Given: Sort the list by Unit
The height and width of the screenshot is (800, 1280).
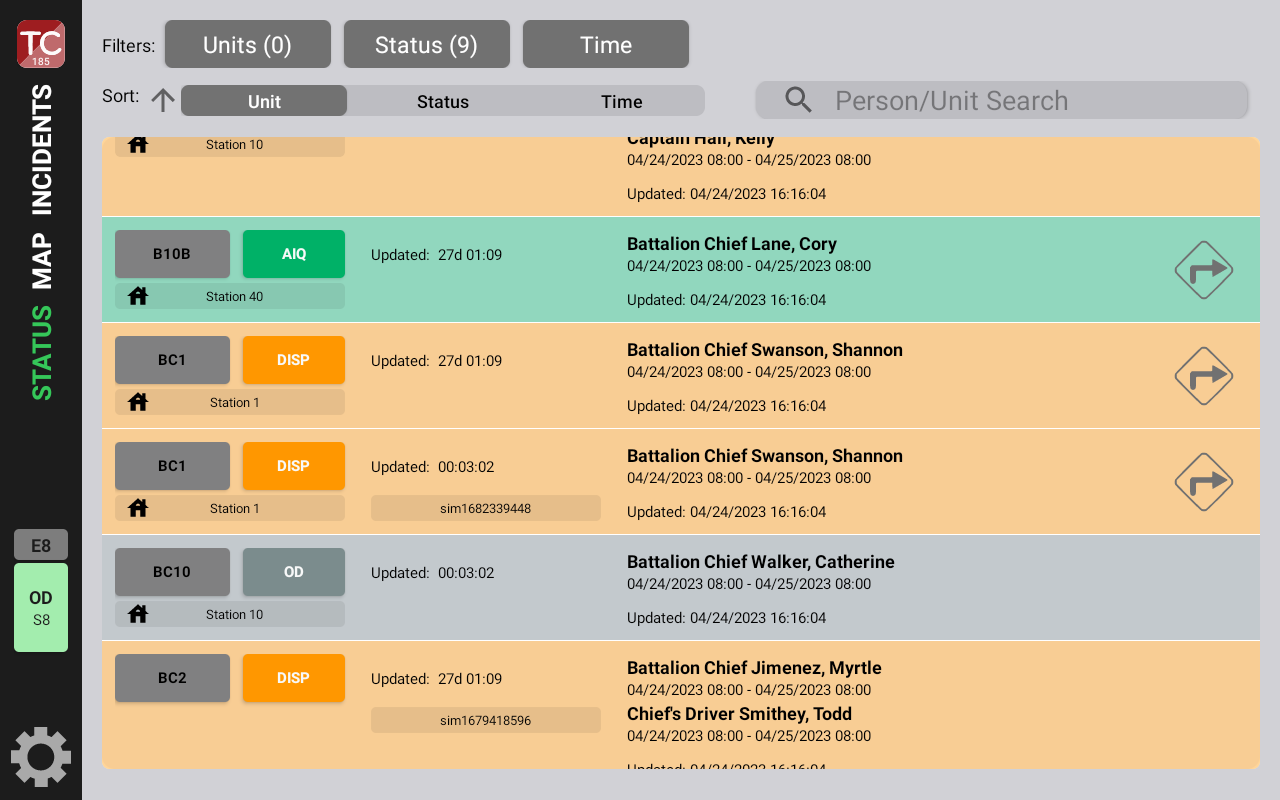Looking at the screenshot, I should [x=264, y=101].
